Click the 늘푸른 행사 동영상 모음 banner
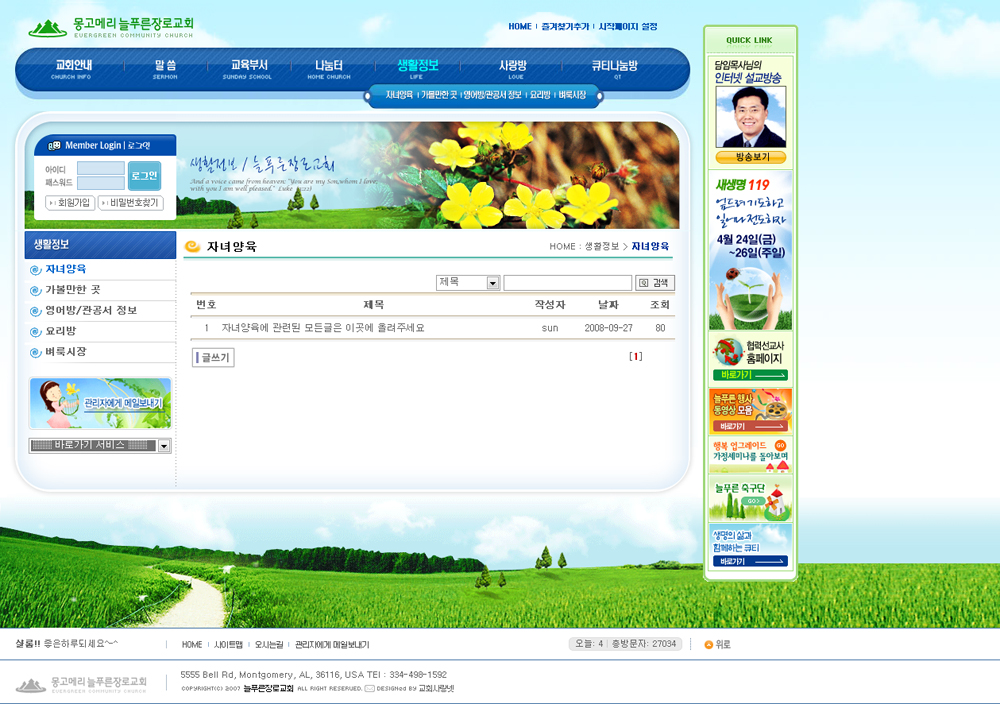 pos(750,410)
